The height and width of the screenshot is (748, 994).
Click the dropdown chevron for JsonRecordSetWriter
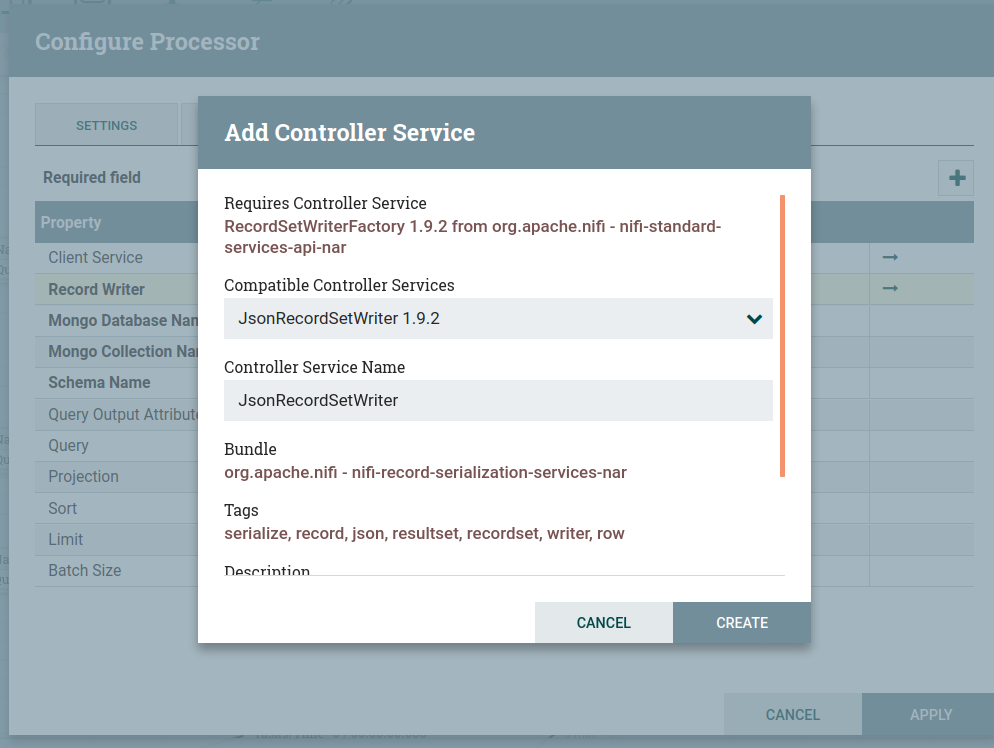pos(754,319)
